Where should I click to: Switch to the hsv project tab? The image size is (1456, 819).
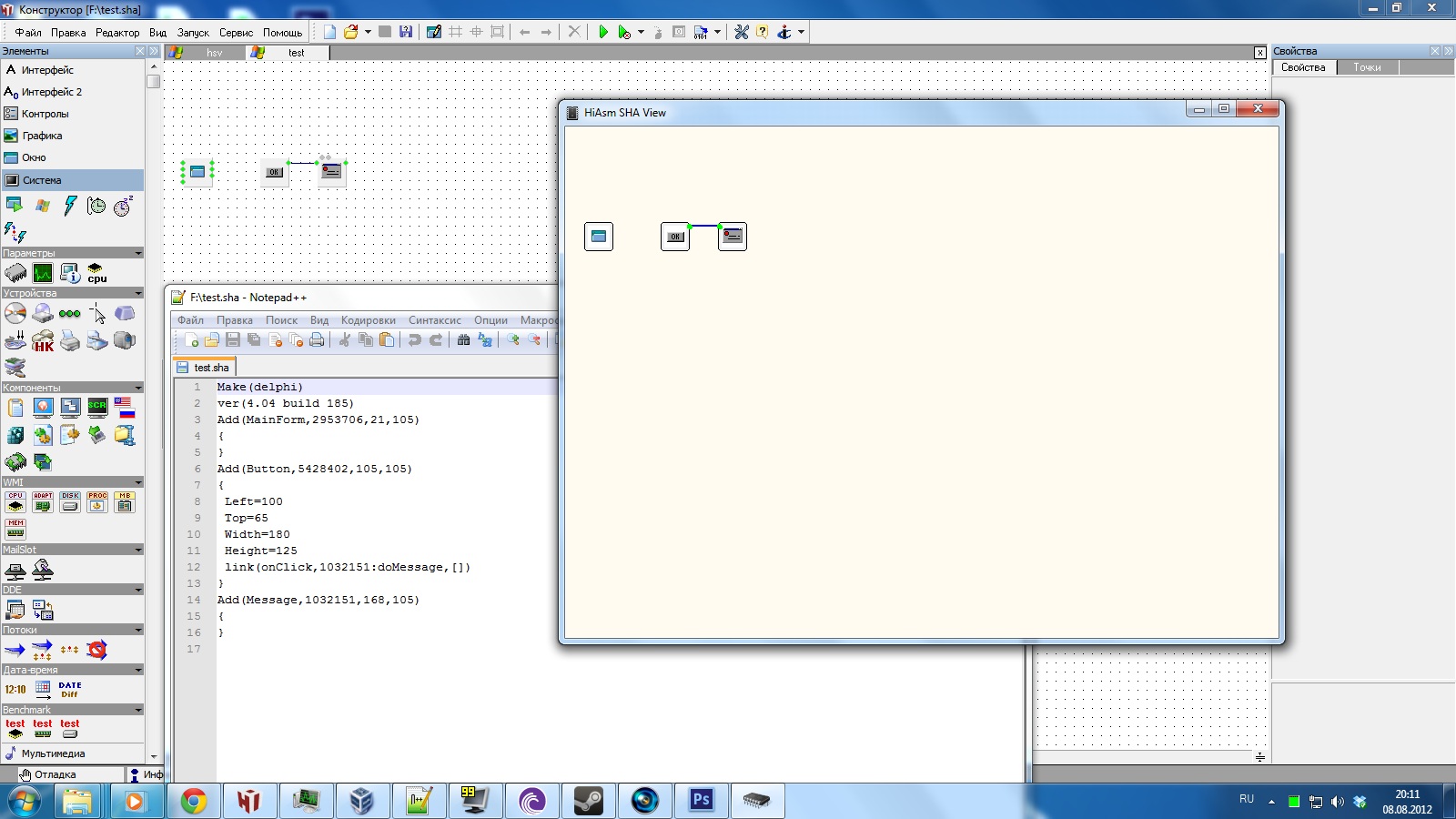pyautogui.click(x=214, y=53)
